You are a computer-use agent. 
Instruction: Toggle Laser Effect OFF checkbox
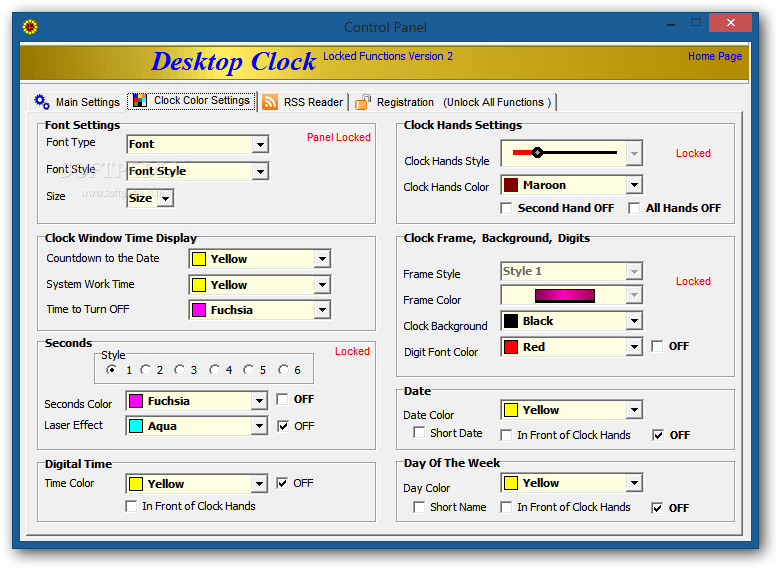pos(283,426)
